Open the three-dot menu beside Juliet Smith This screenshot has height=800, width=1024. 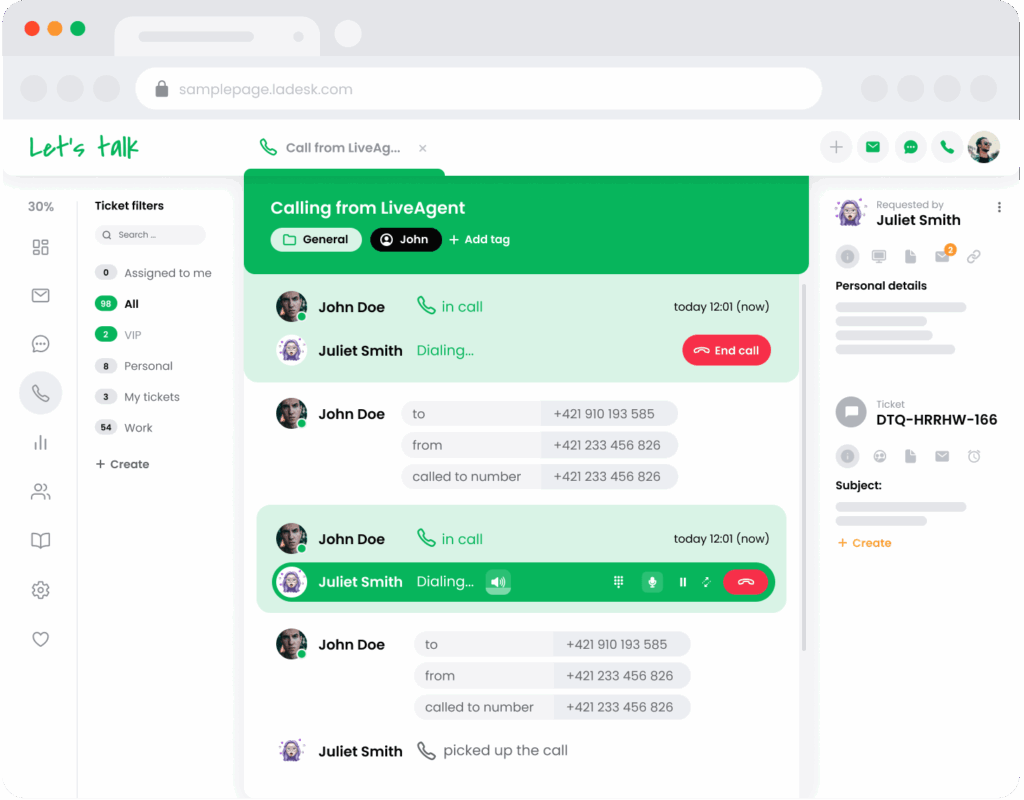999,208
